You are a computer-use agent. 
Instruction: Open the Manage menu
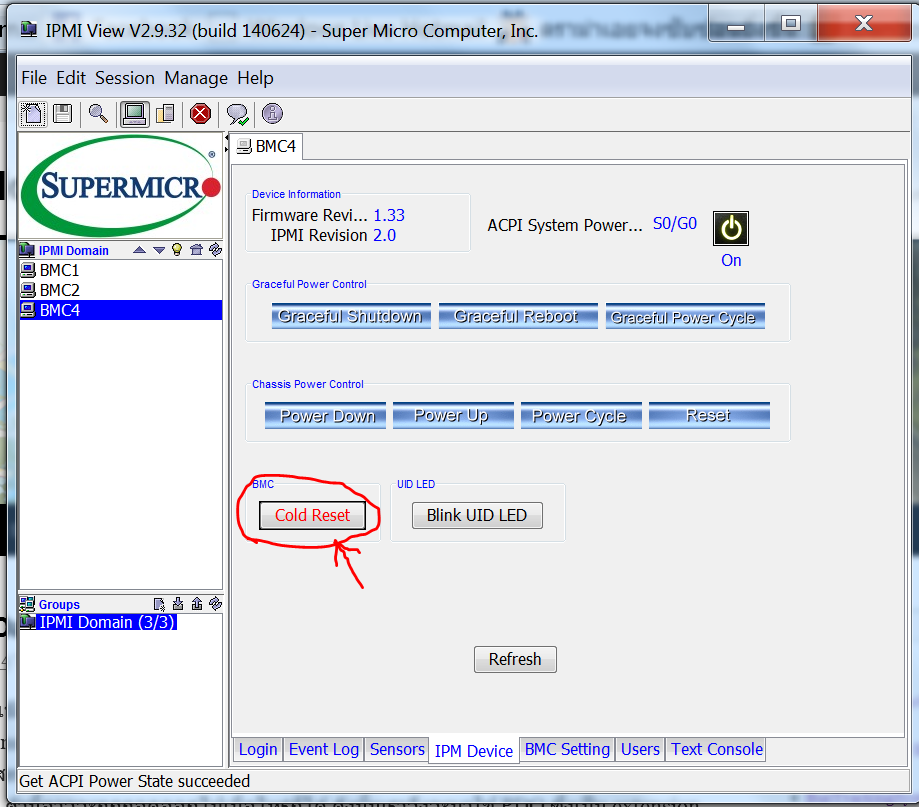pos(196,78)
